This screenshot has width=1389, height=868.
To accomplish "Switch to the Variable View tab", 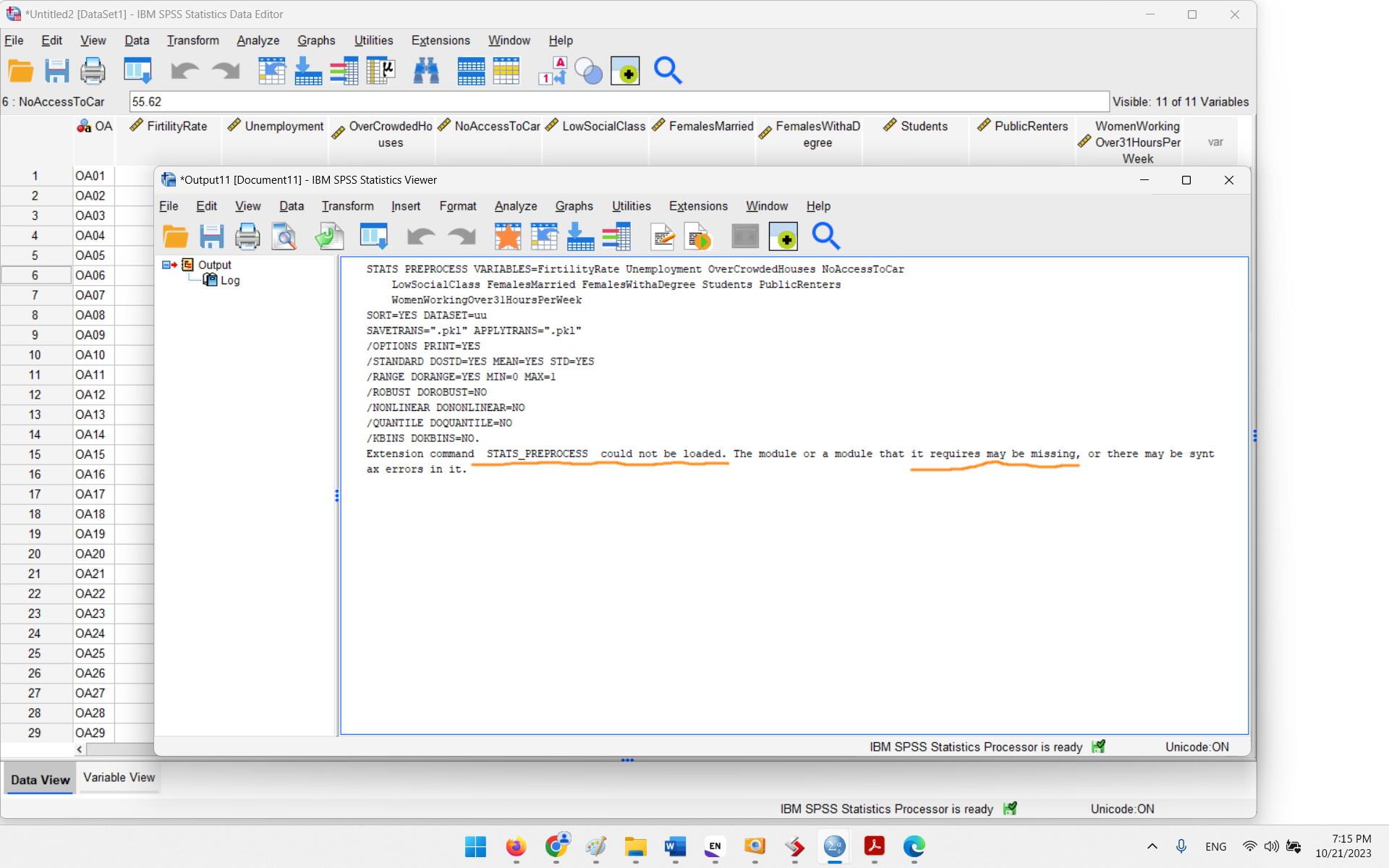I will coord(118,778).
